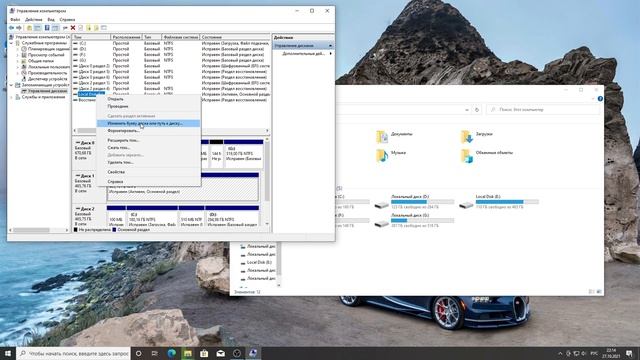Choose Удалить том in the context menu
The height and width of the screenshot is (360, 640).
click(x=149, y=162)
